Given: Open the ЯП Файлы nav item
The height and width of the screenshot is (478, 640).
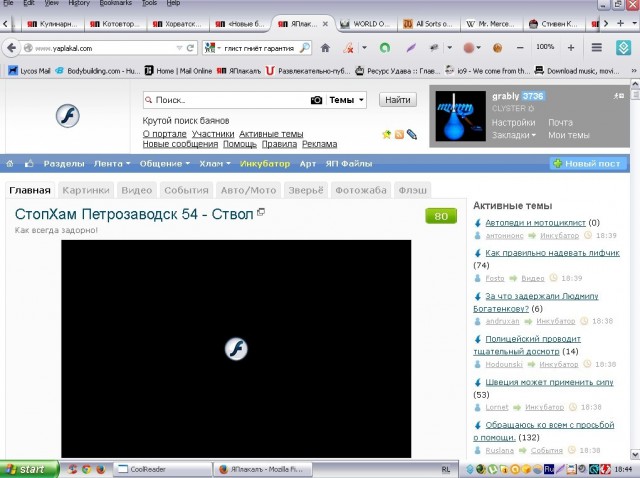Looking at the screenshot, I should [x=349, y=164].
